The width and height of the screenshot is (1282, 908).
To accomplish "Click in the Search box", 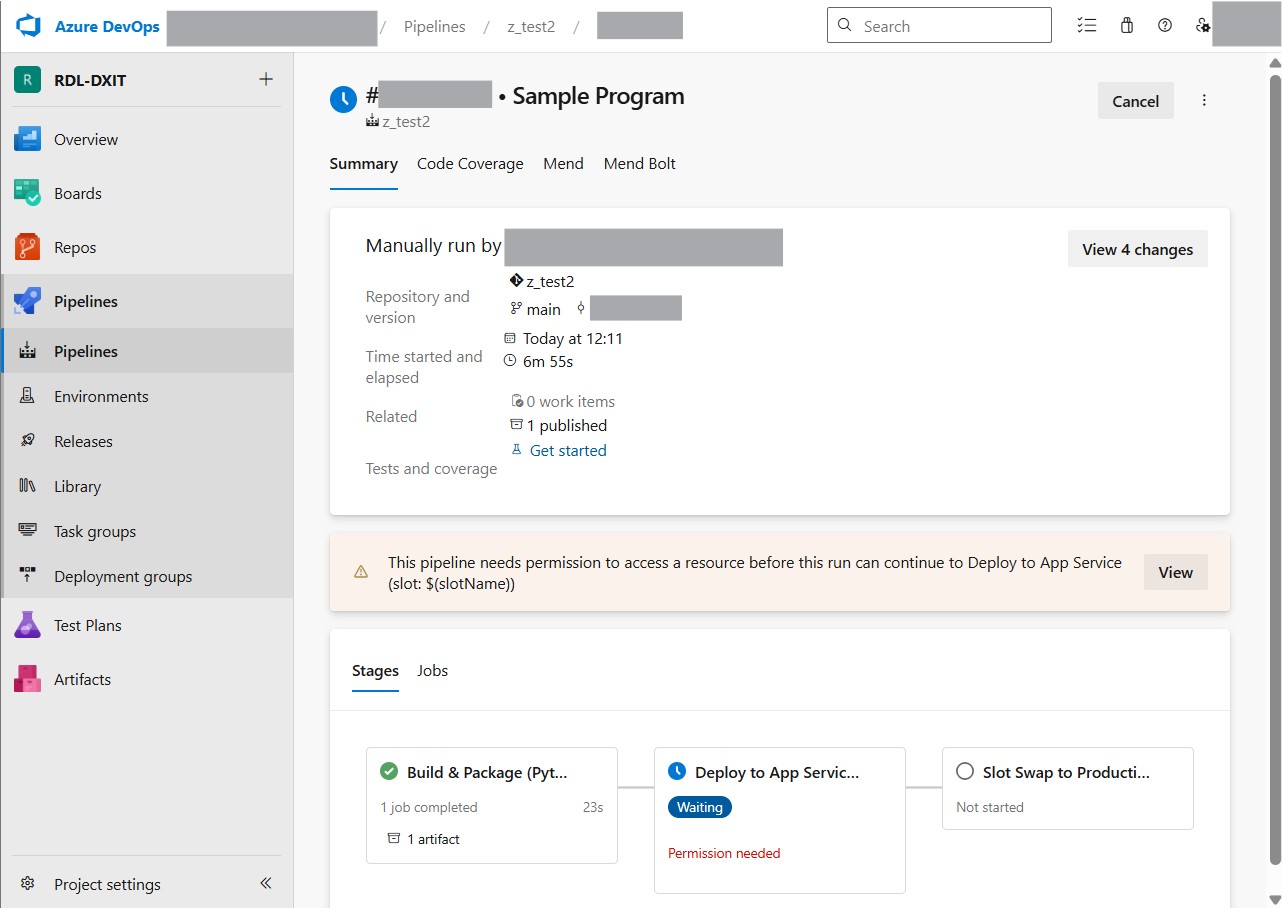I will (x=939, y=26).
